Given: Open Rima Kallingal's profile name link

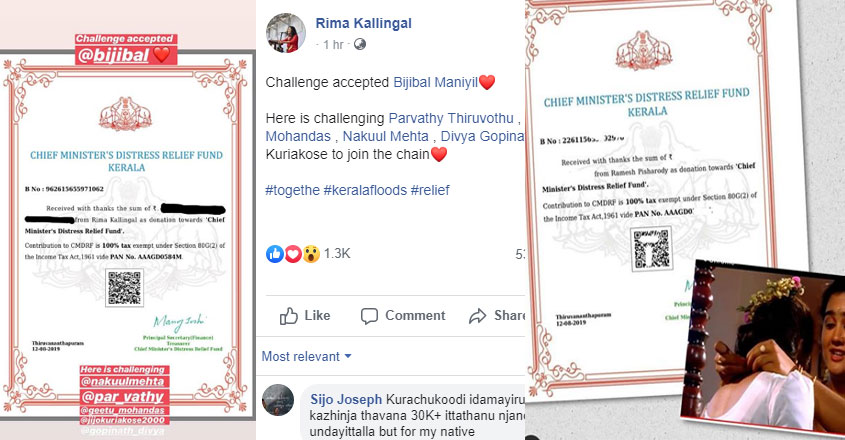Looking at the screenshot, I should tap(363, 23).
